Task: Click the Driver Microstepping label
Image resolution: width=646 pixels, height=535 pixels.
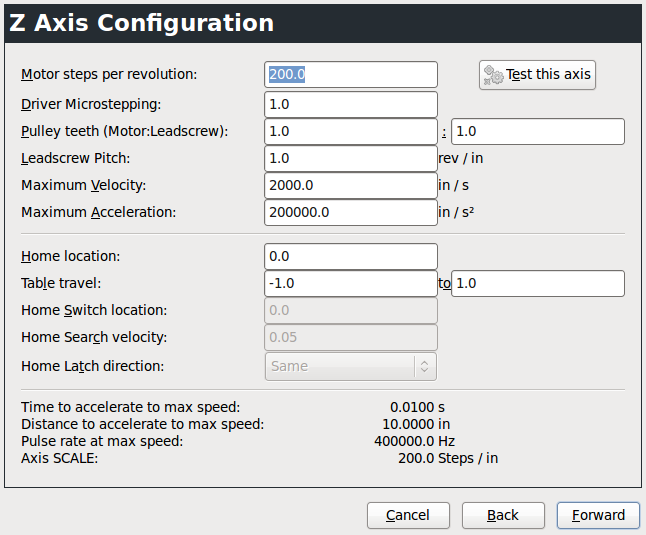Action: coord(91,105)
